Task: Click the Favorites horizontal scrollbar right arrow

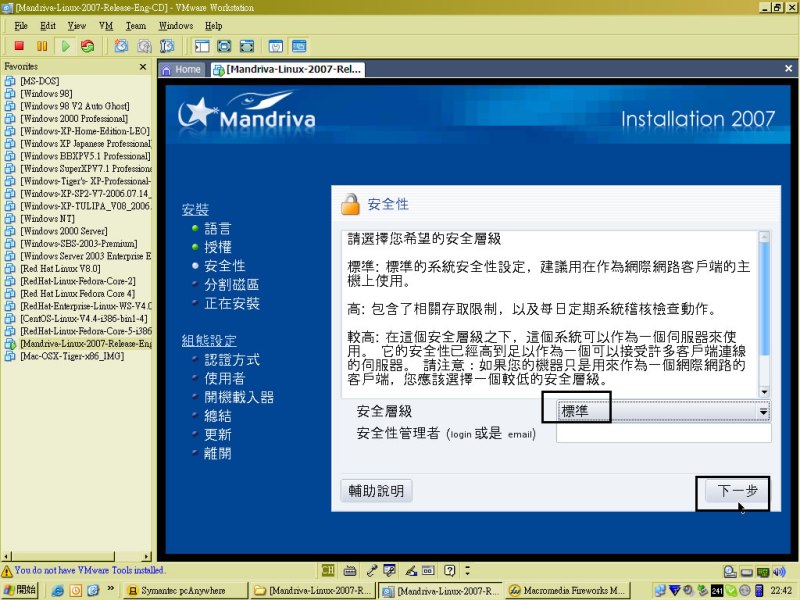Action: pyautogui.click(x=147, y=556)
